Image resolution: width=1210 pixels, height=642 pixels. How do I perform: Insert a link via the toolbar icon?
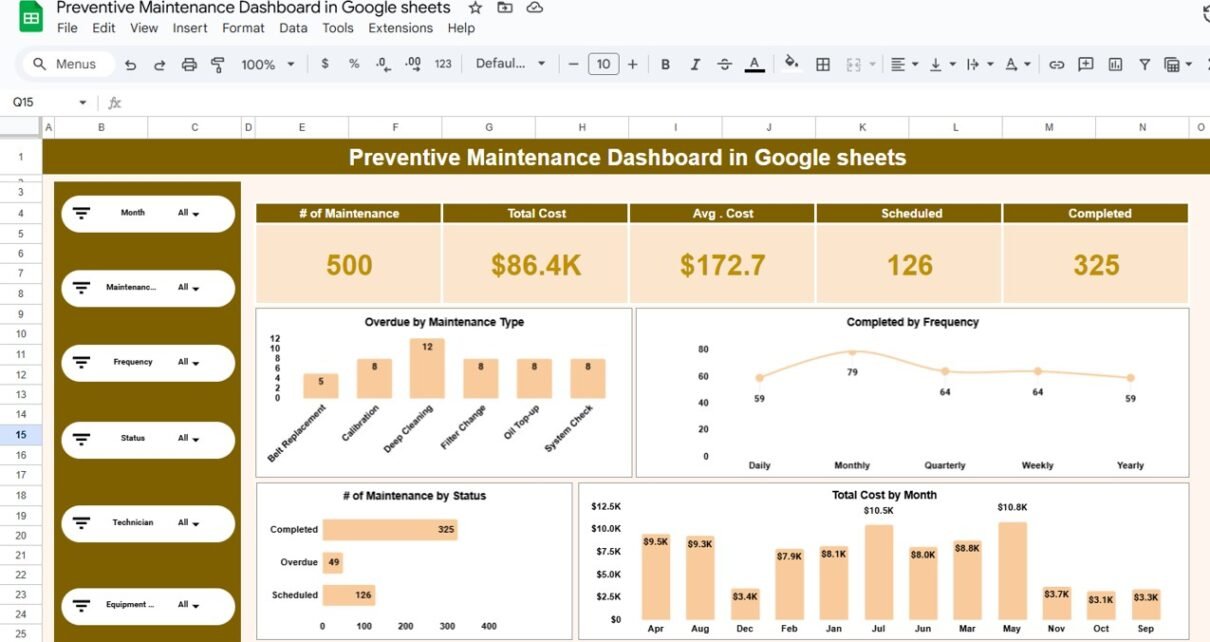(x=1056, y=64)
